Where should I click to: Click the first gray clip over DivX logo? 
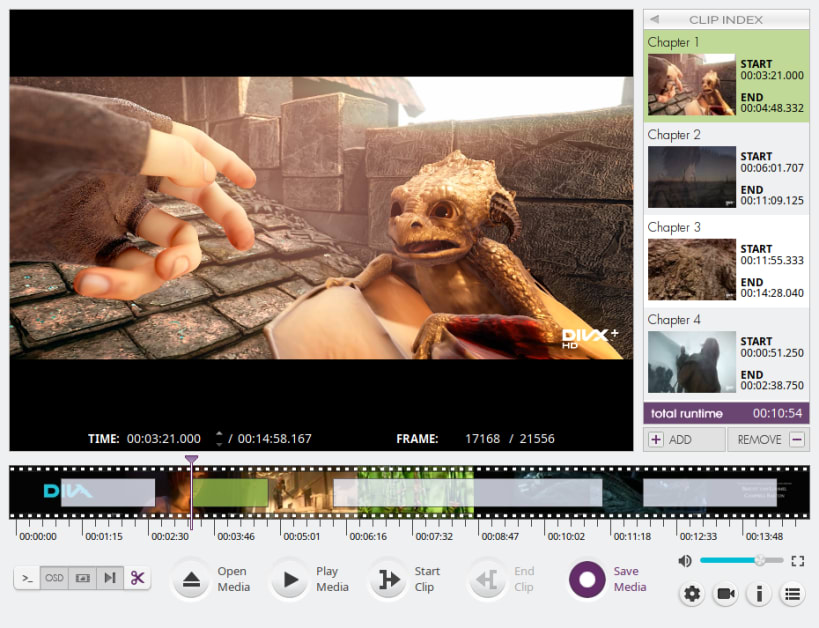coord(108,493)
